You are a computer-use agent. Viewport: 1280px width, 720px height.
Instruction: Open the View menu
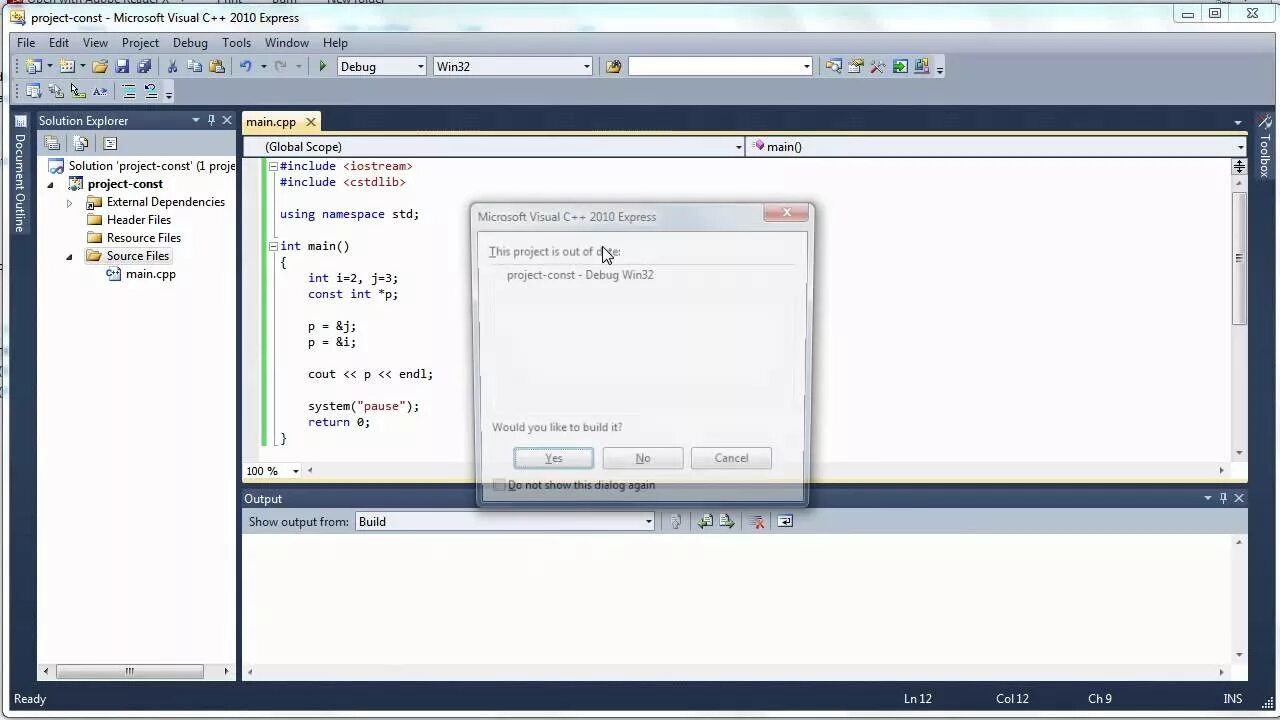(x=95, y=43)
